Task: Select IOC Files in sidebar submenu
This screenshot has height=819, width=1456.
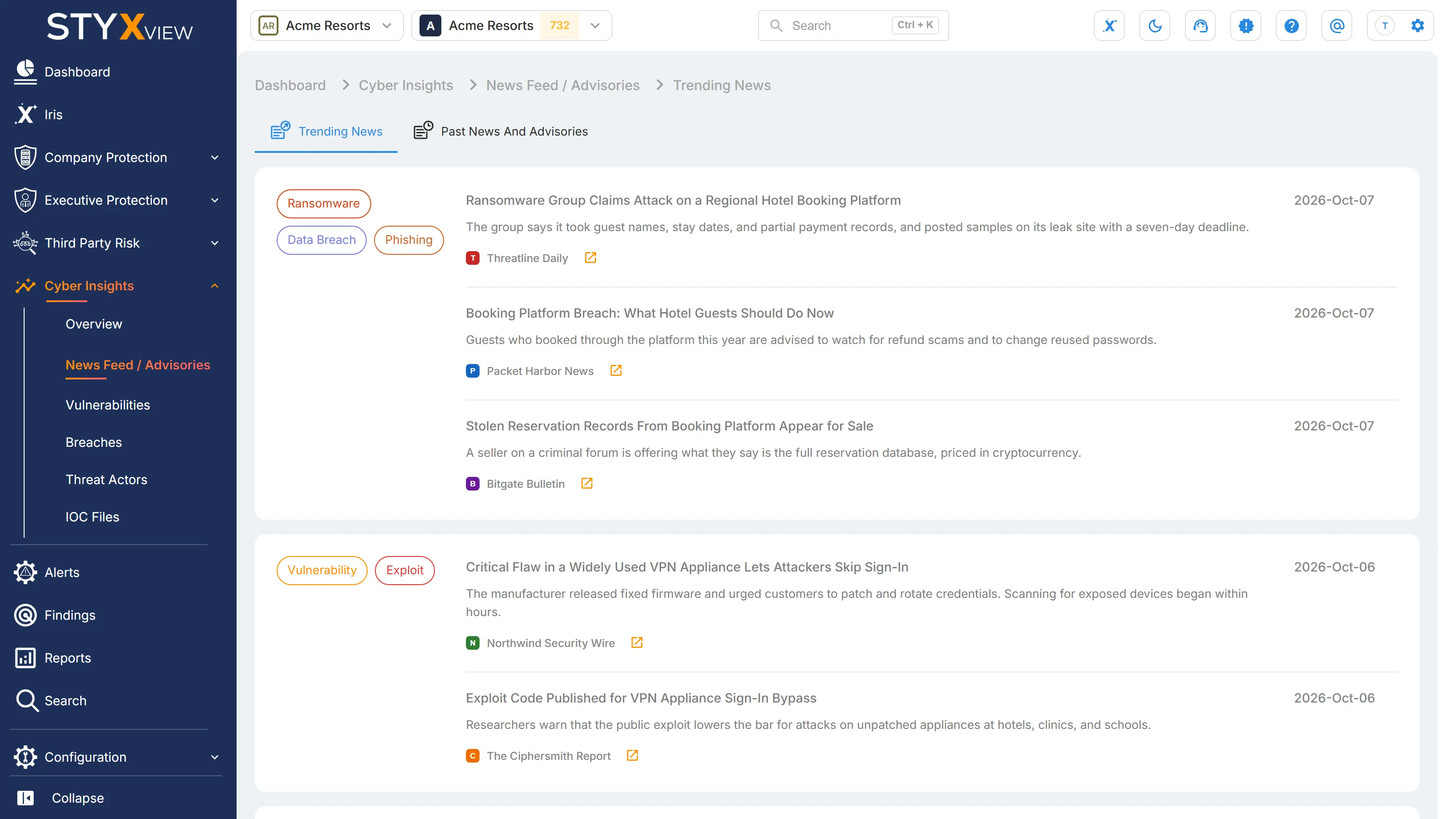Action: pos(92,516)
